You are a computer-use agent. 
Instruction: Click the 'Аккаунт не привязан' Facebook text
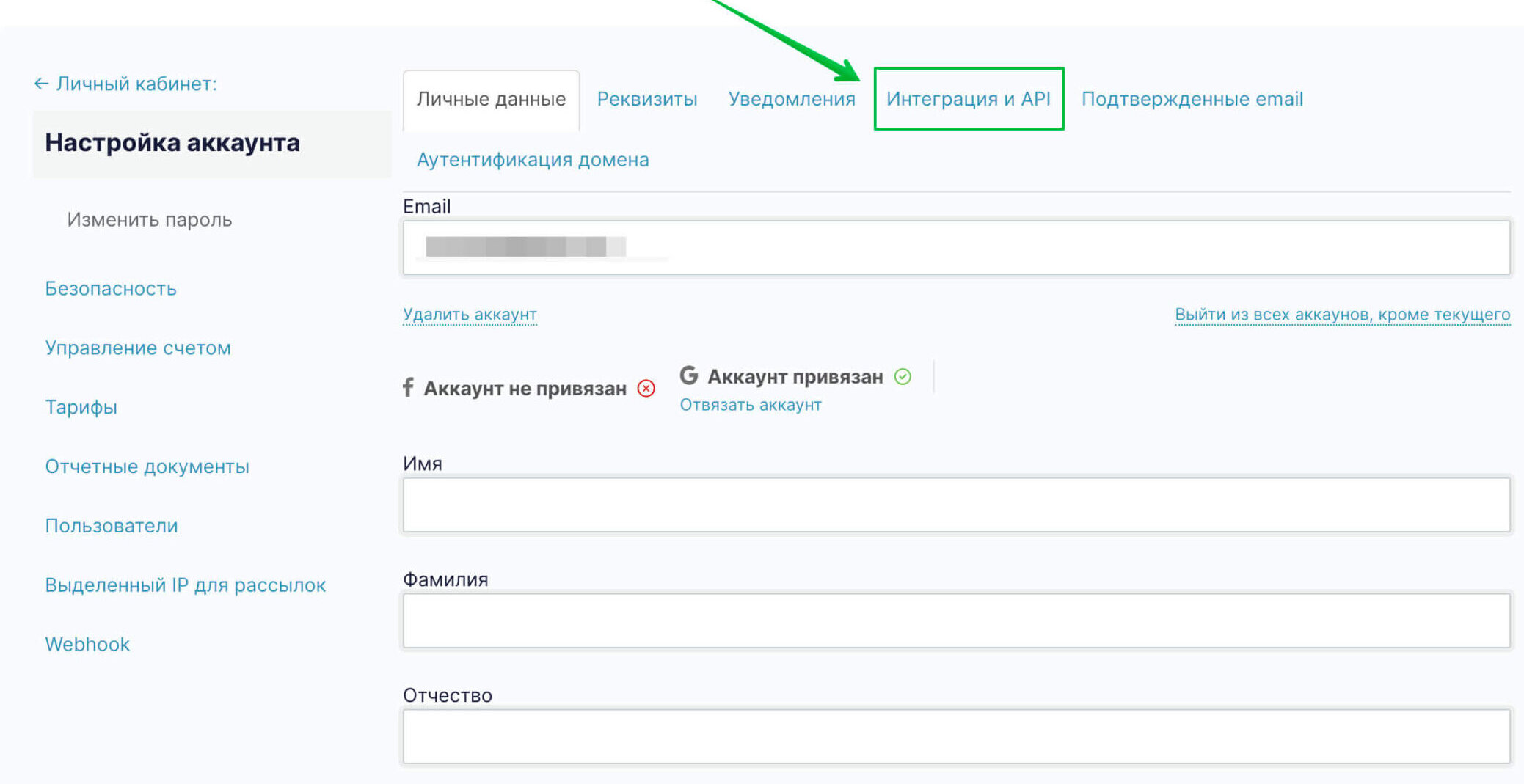[525, 389]
